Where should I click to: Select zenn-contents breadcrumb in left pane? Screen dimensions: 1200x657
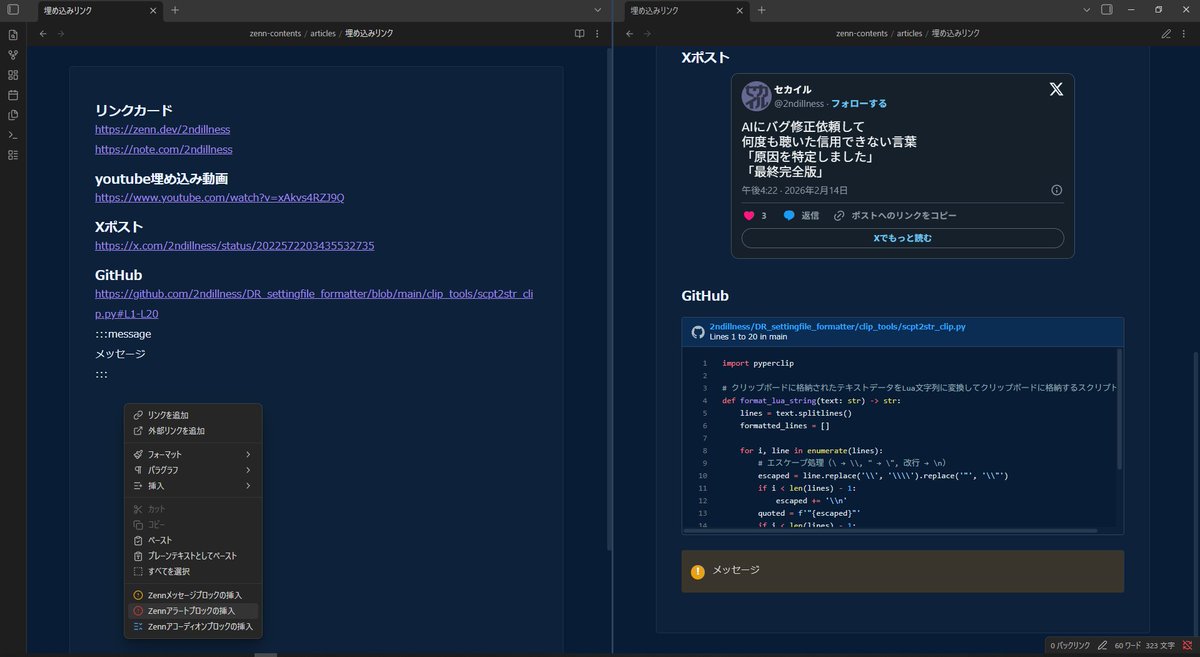276,33
